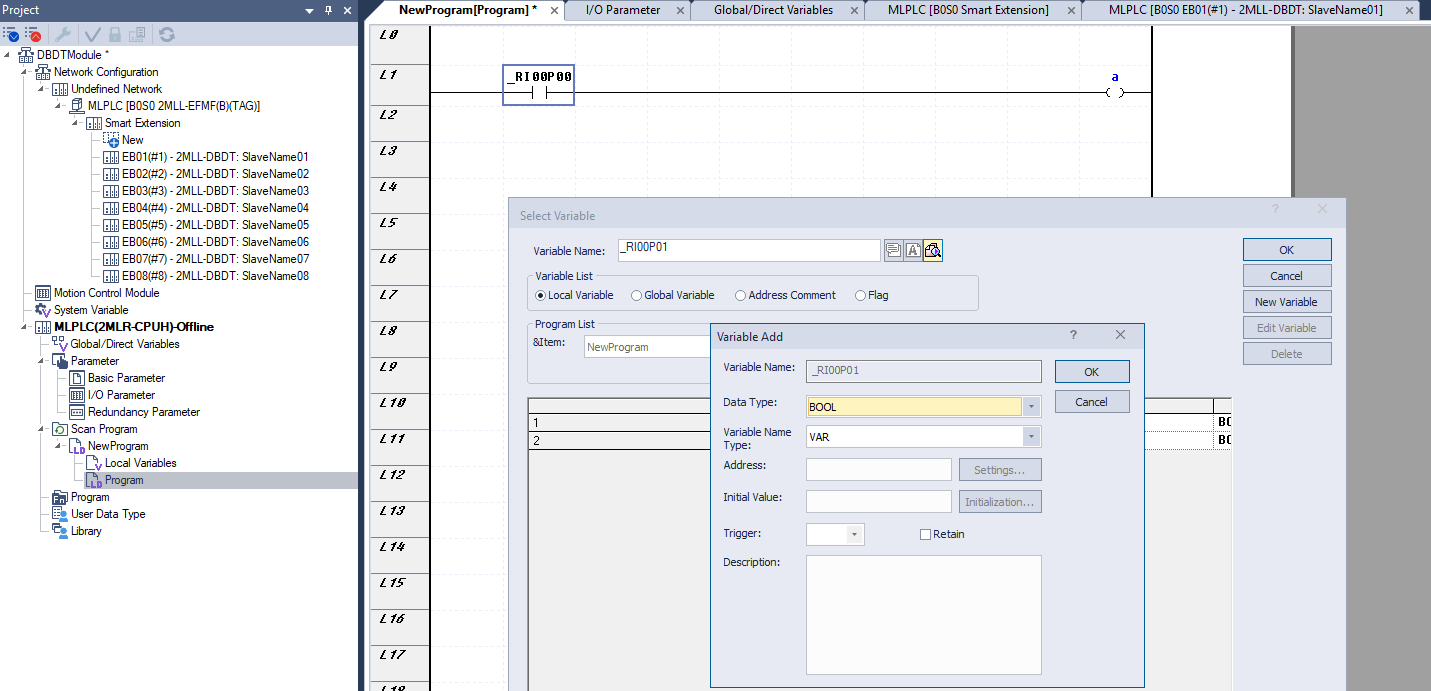Screen dimensions: 1431x691
Task: Click the Variable Name field in Select Variable
Action: pyautogui.click(x=749, y=250)
